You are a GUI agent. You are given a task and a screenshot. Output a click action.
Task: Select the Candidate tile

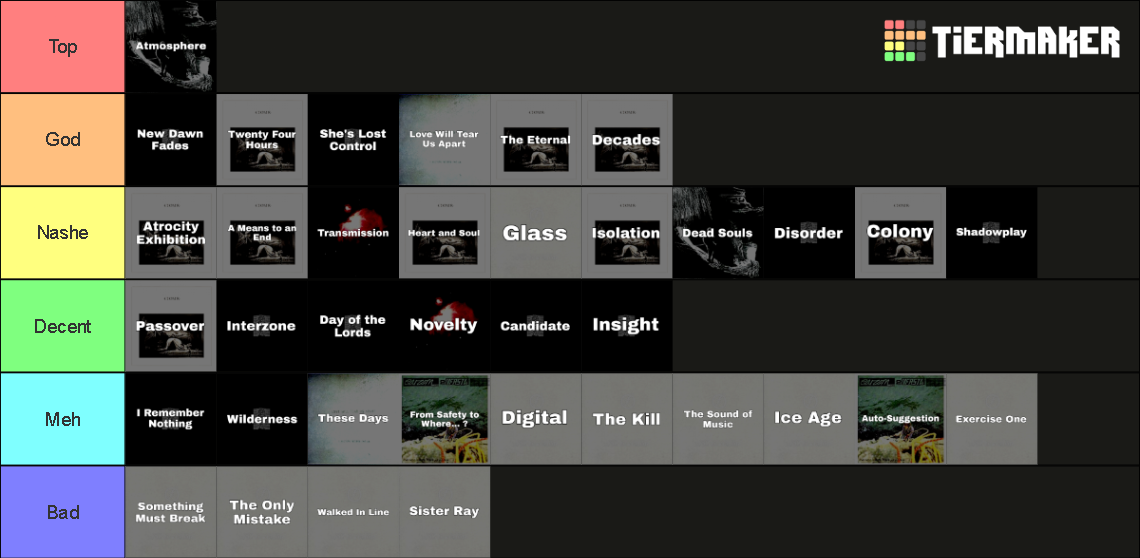(x=536, y=326)
